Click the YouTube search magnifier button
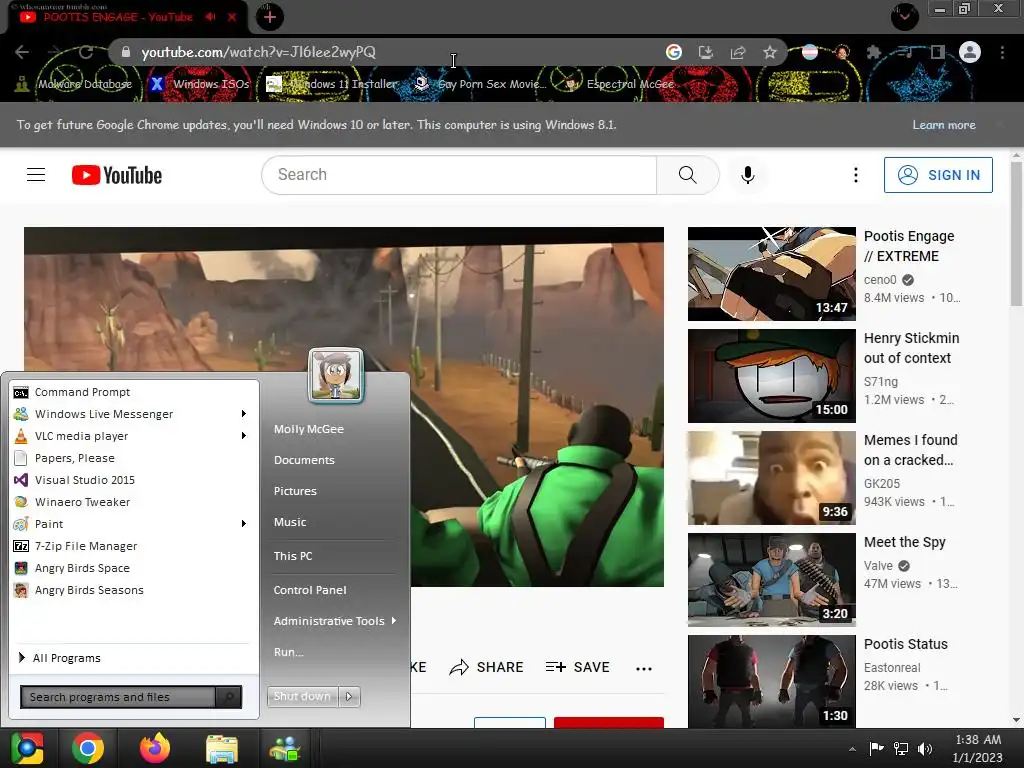Viewport: 1024px width, 768px height. pyautogui.click(x=688, y=174)
